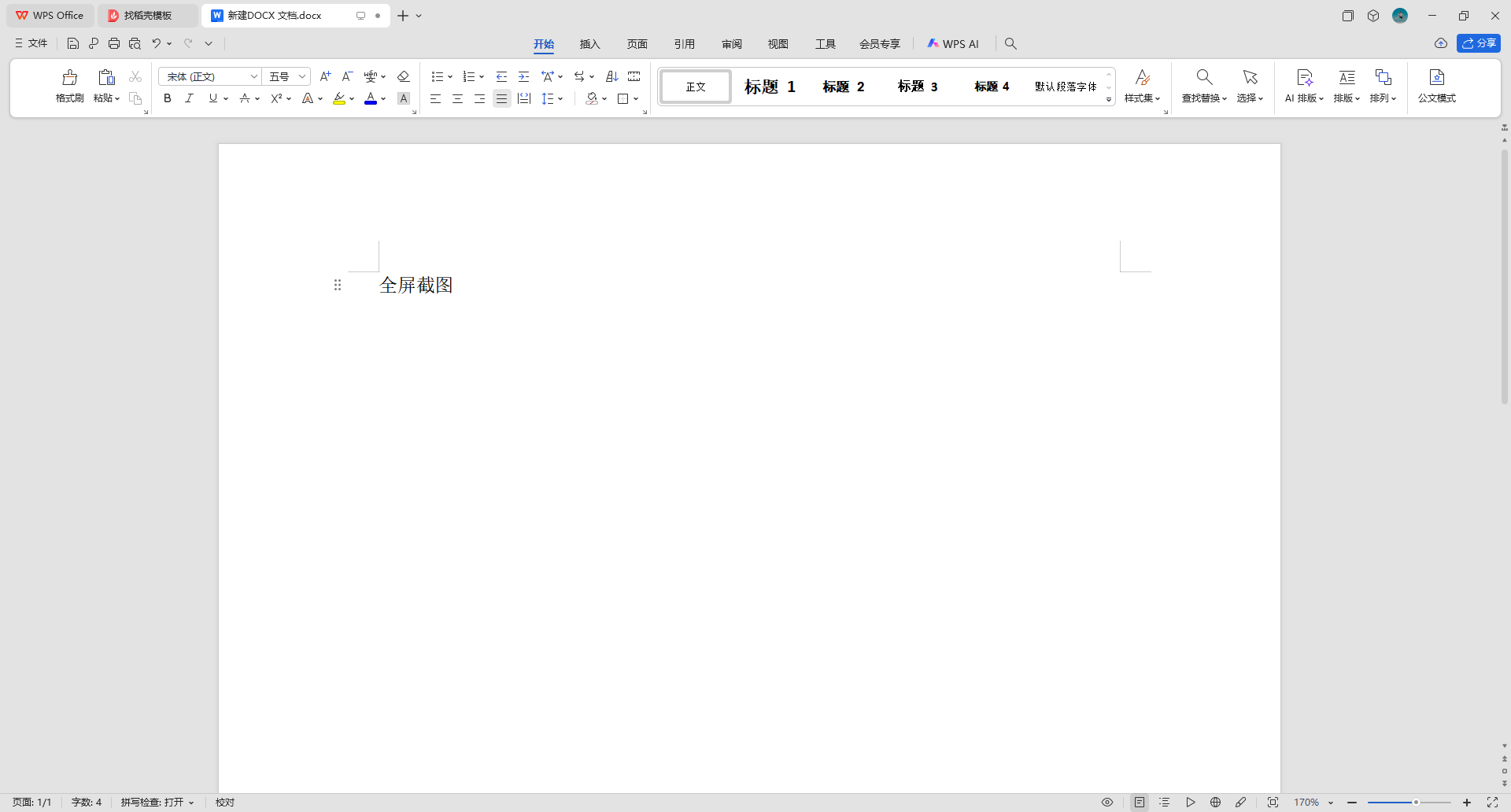Click 校对 in status bar
Image resolution: width=1511 pixels, height=812 pixels.
pyautogui.click(x=225, y=803)
